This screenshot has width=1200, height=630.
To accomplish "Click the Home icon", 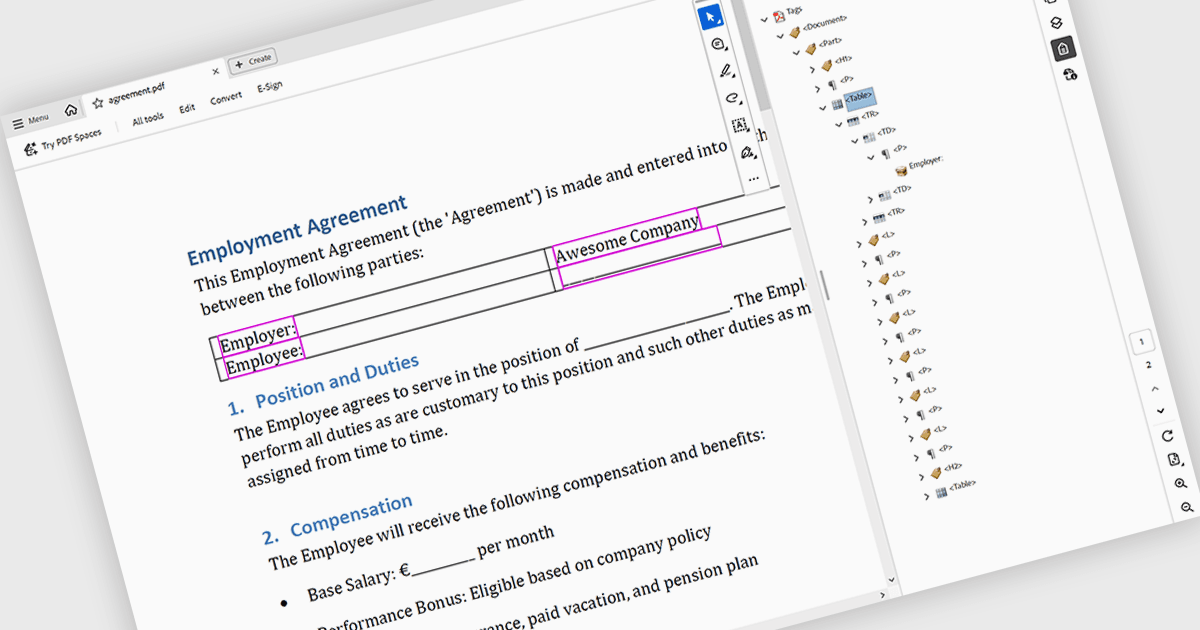I will pos(71,110).
